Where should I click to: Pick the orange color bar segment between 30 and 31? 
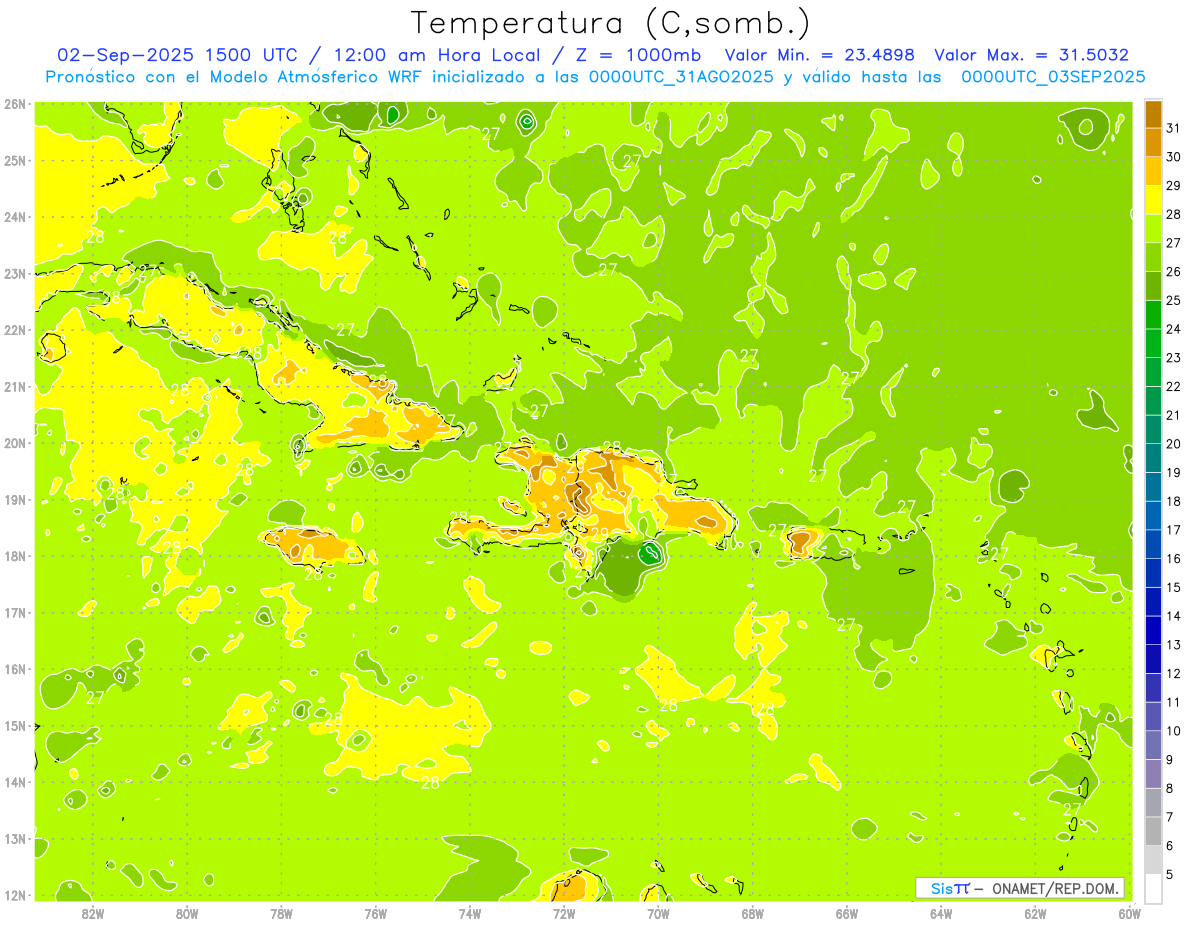pos(1153,143)
